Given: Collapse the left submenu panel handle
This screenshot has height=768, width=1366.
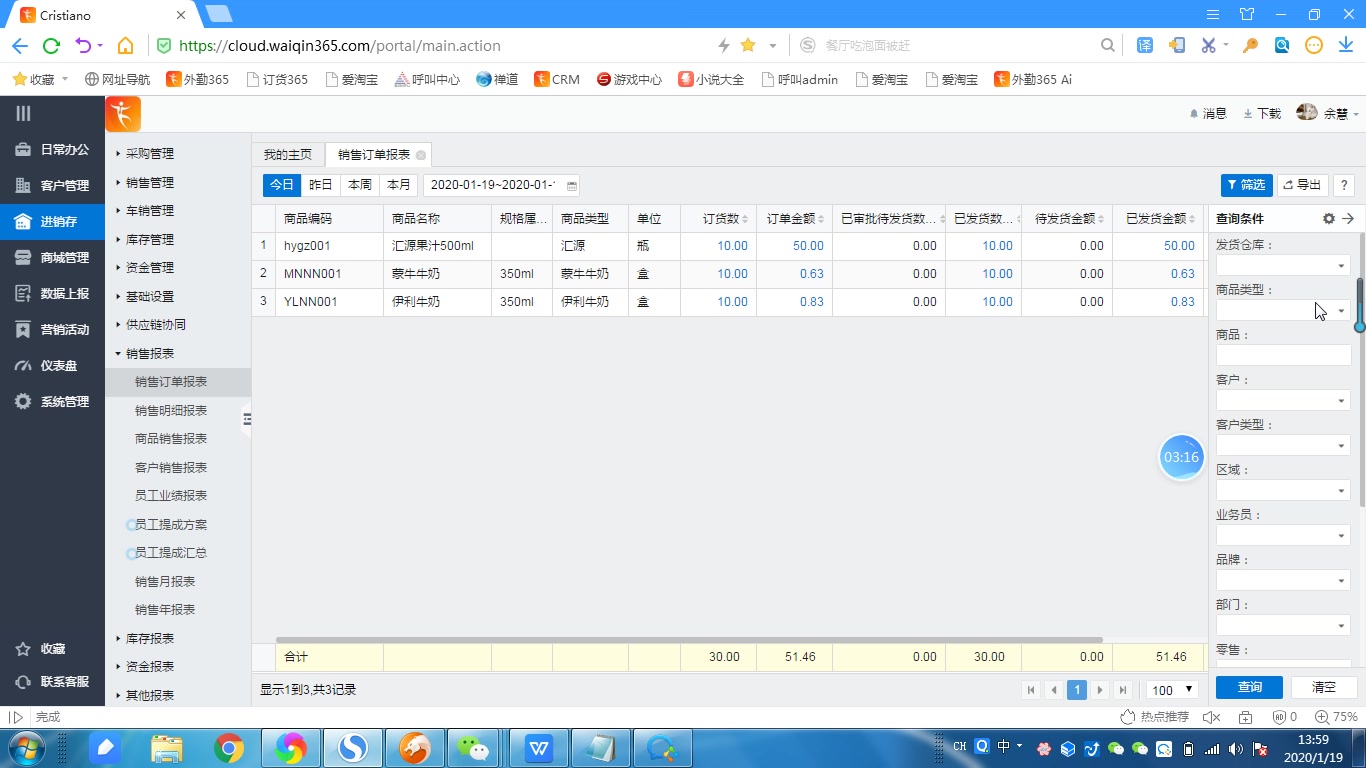Looking at the screenshot, I should pos(247,419).
